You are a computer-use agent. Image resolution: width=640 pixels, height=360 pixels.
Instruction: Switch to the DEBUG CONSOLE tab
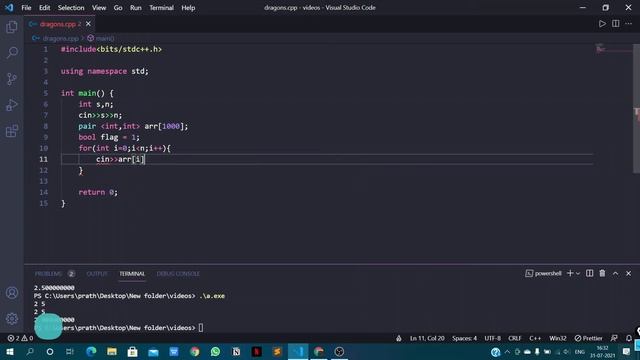point(178,274)
